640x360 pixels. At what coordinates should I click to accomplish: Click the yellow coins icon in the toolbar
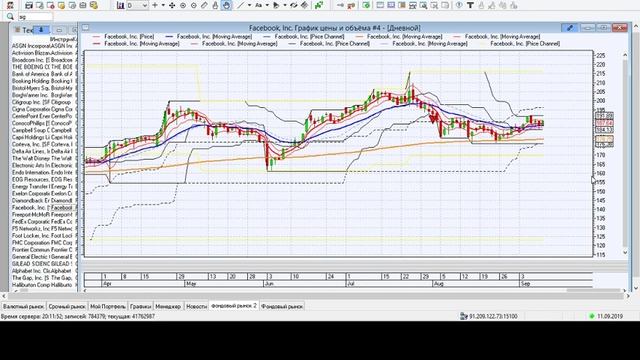(93, 5)
